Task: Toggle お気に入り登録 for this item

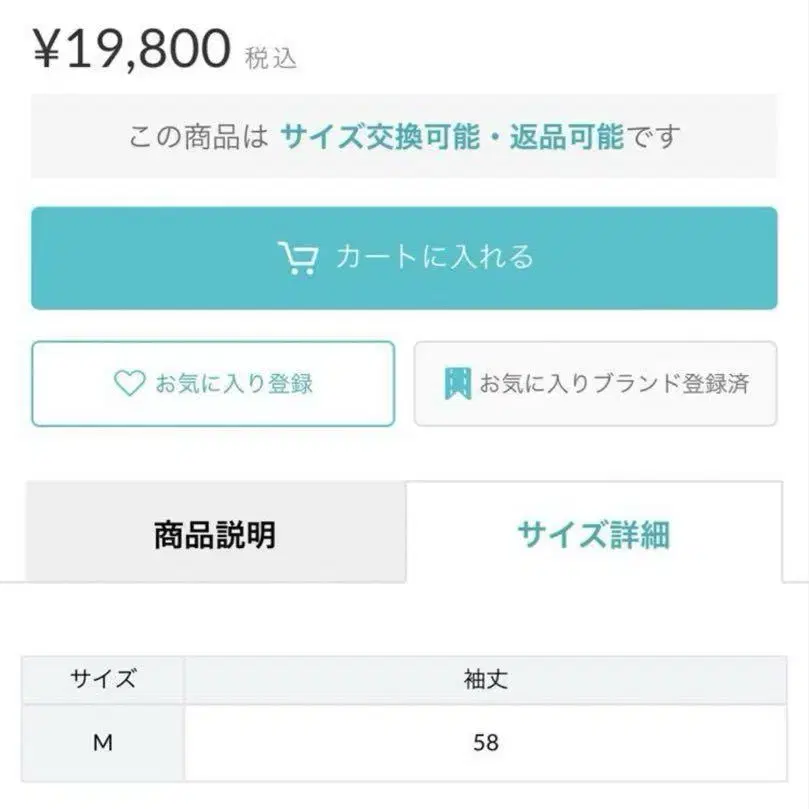Action: pos(213,384)
